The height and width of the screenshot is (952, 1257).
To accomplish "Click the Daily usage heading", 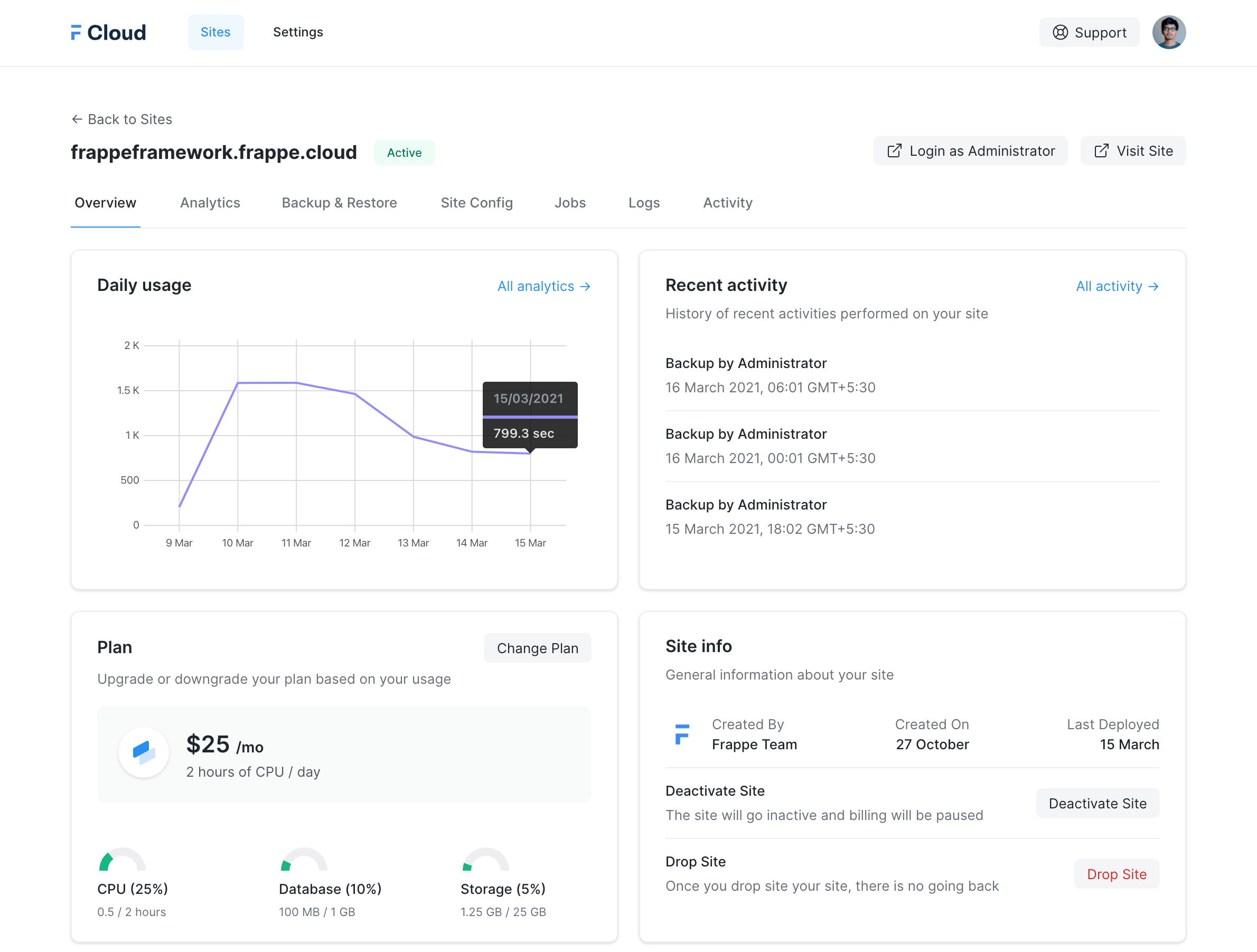I will point(144,285).
